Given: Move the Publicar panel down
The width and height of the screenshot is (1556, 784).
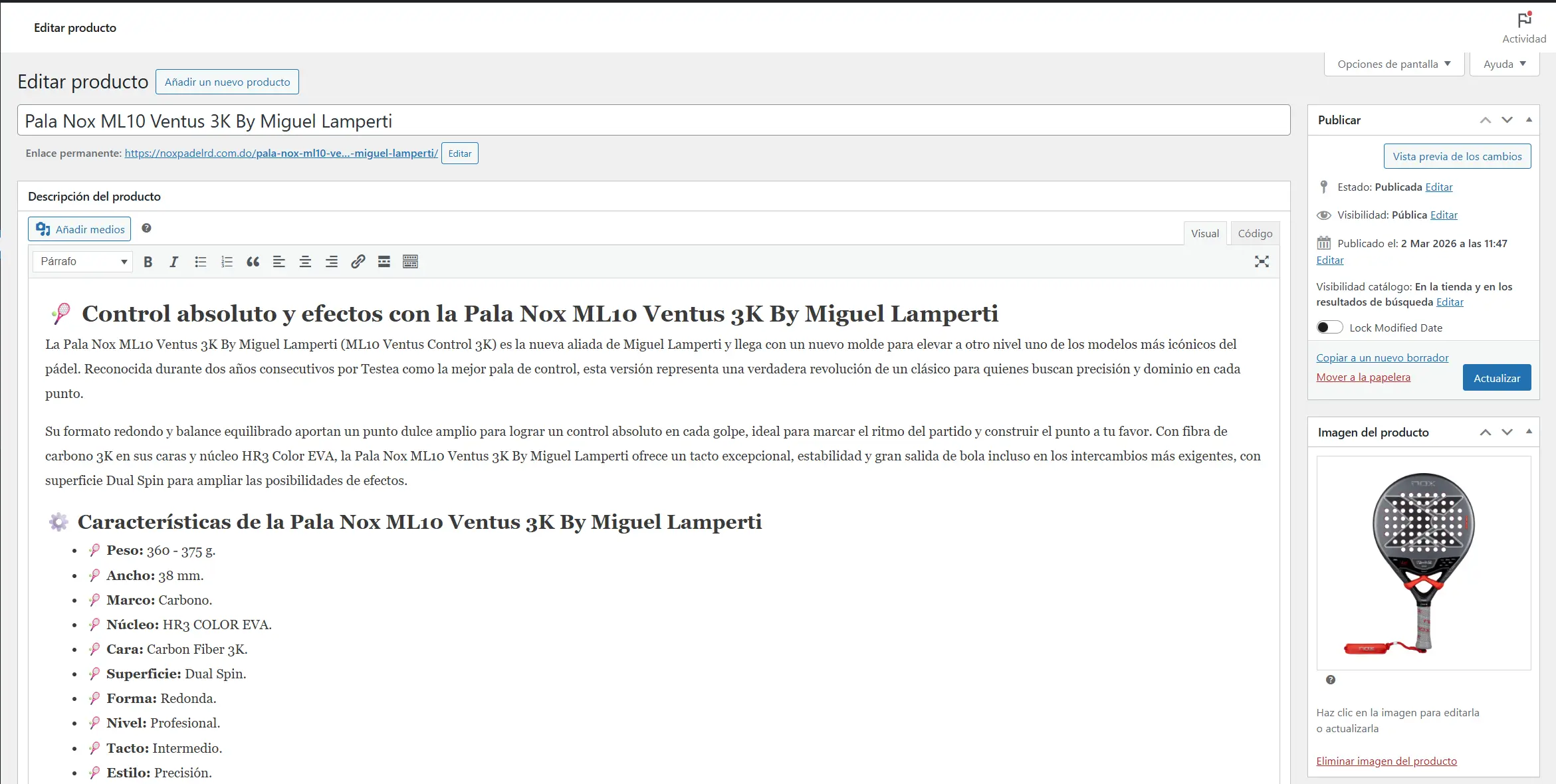Looking at the screenshot, I should pos(1507,120).
